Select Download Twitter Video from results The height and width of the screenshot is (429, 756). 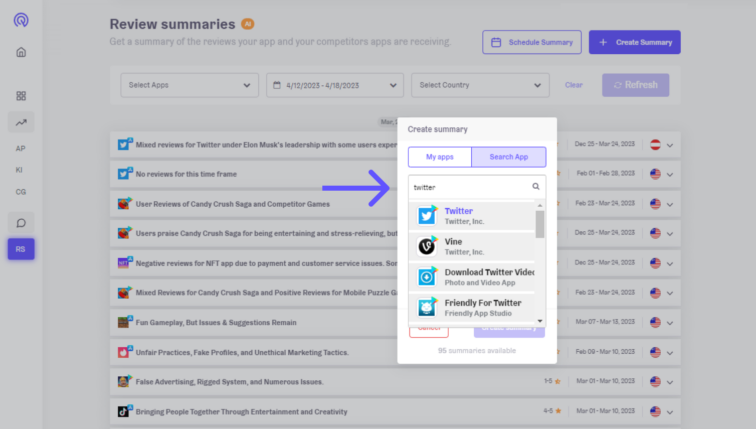point(472,277)
